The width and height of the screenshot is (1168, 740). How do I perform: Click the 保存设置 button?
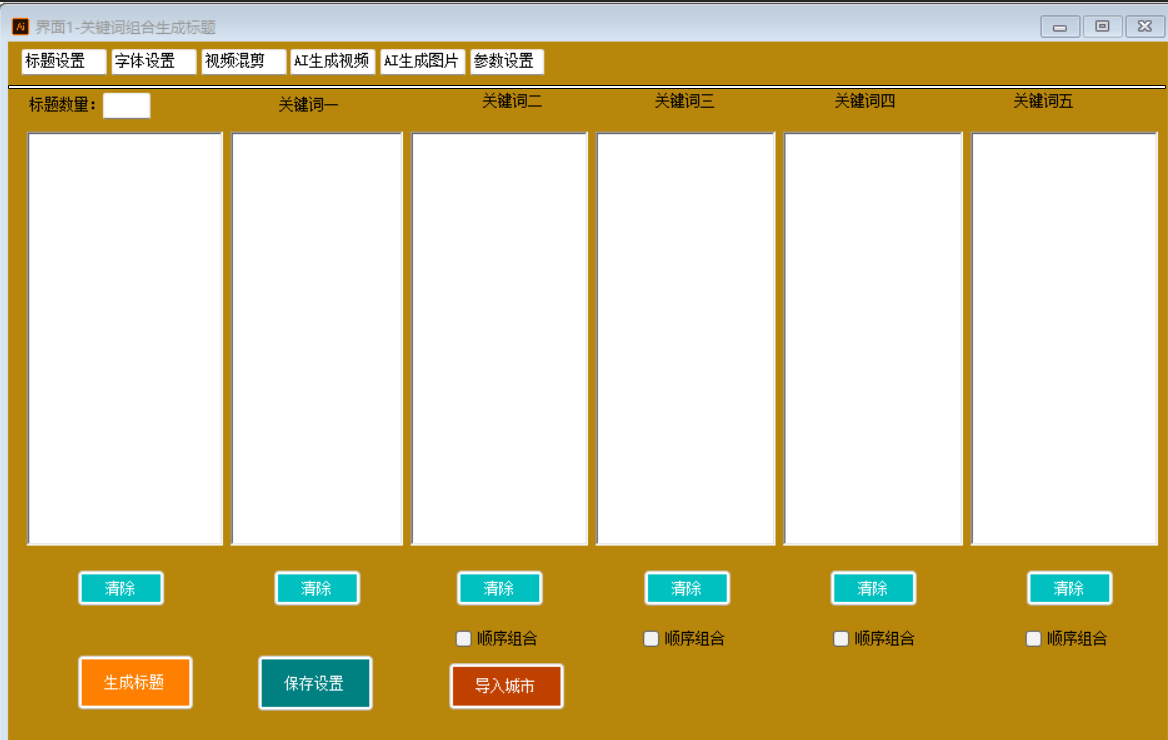pos(315,683)
